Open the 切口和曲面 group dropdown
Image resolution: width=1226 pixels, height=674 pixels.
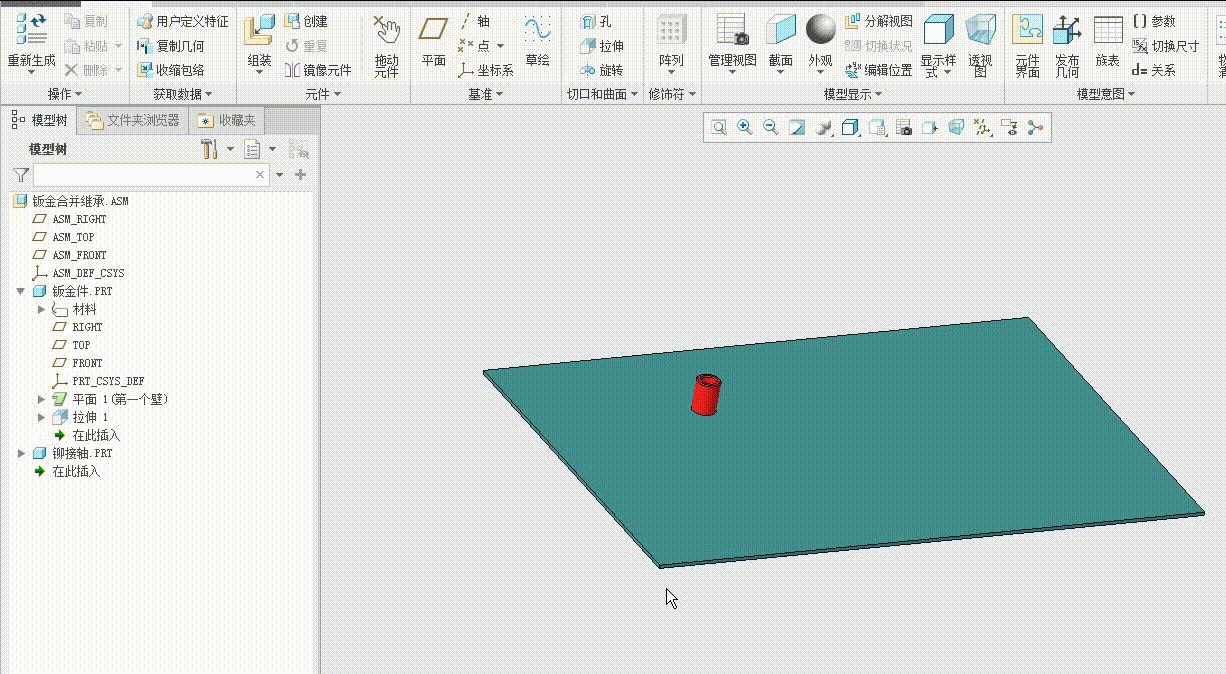coord(603,94)
